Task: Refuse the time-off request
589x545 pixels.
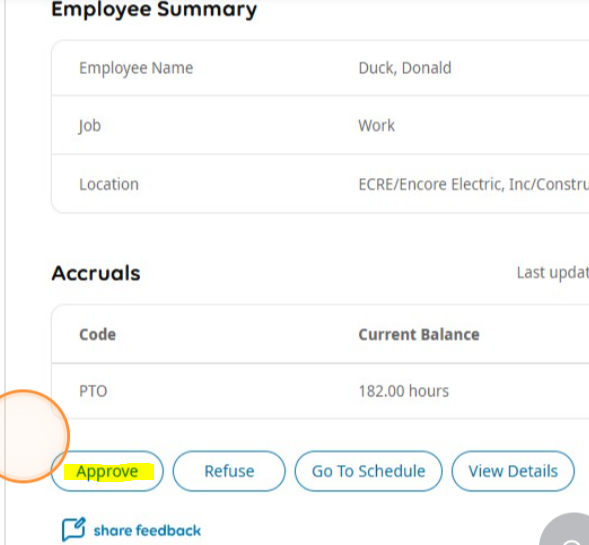Action: pos(229,471)
